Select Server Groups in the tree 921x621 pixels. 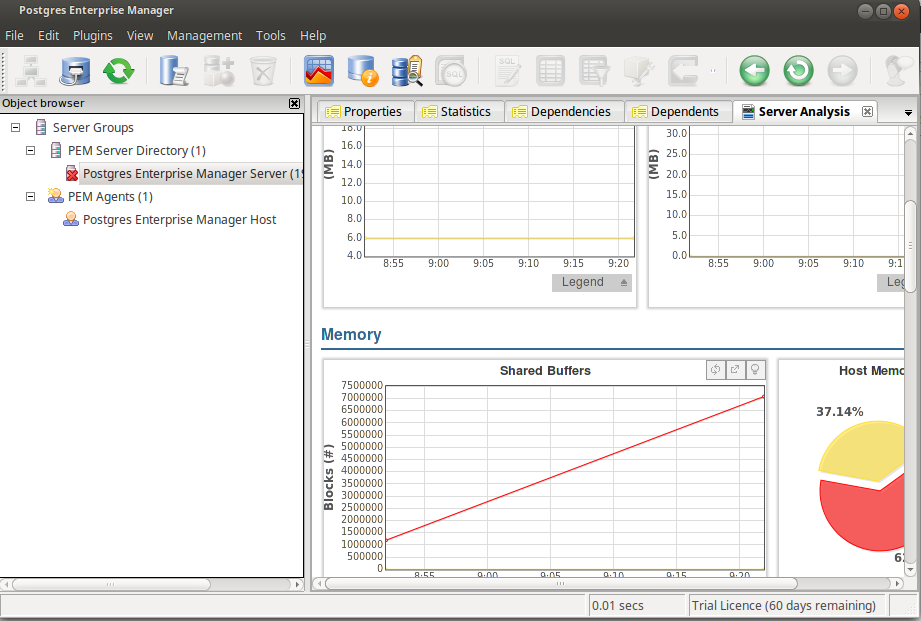click(x=93, y=127)
